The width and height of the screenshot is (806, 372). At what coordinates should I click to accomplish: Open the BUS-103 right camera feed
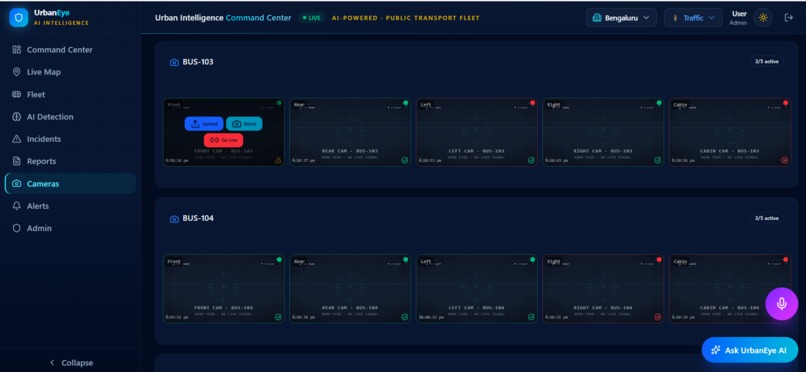pos(603,132)
